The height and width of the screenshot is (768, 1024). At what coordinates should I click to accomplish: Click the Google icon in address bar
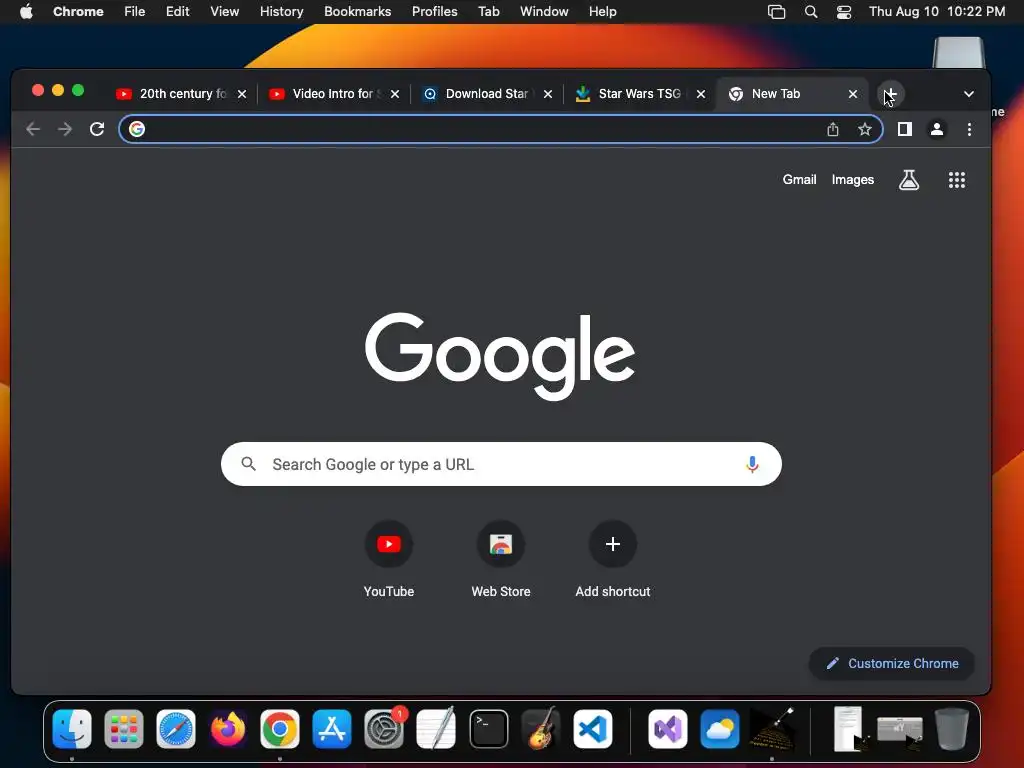(x=136, y=129)
